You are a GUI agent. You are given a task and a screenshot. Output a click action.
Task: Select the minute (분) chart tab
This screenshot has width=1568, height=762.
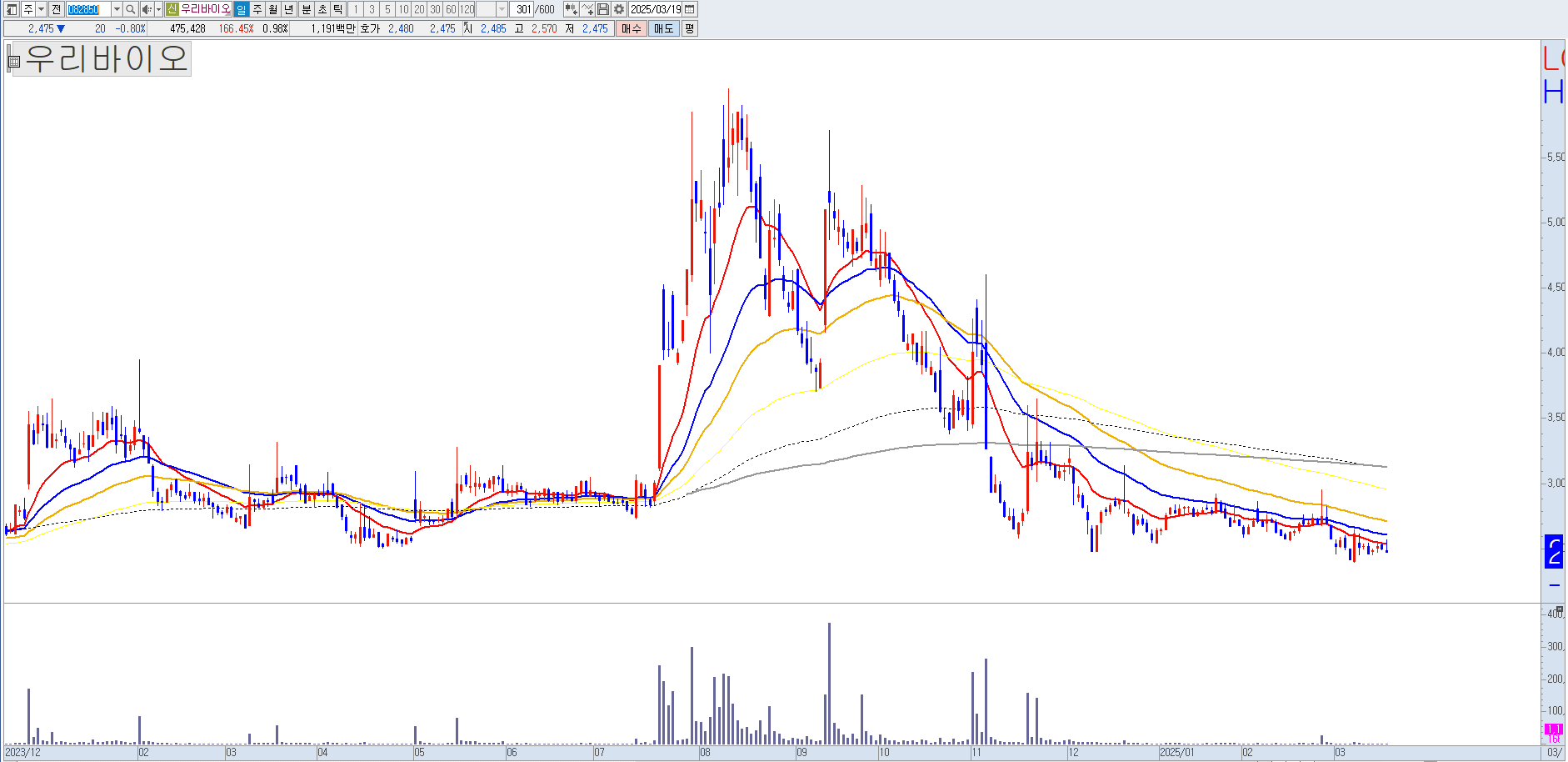[306, 9]
